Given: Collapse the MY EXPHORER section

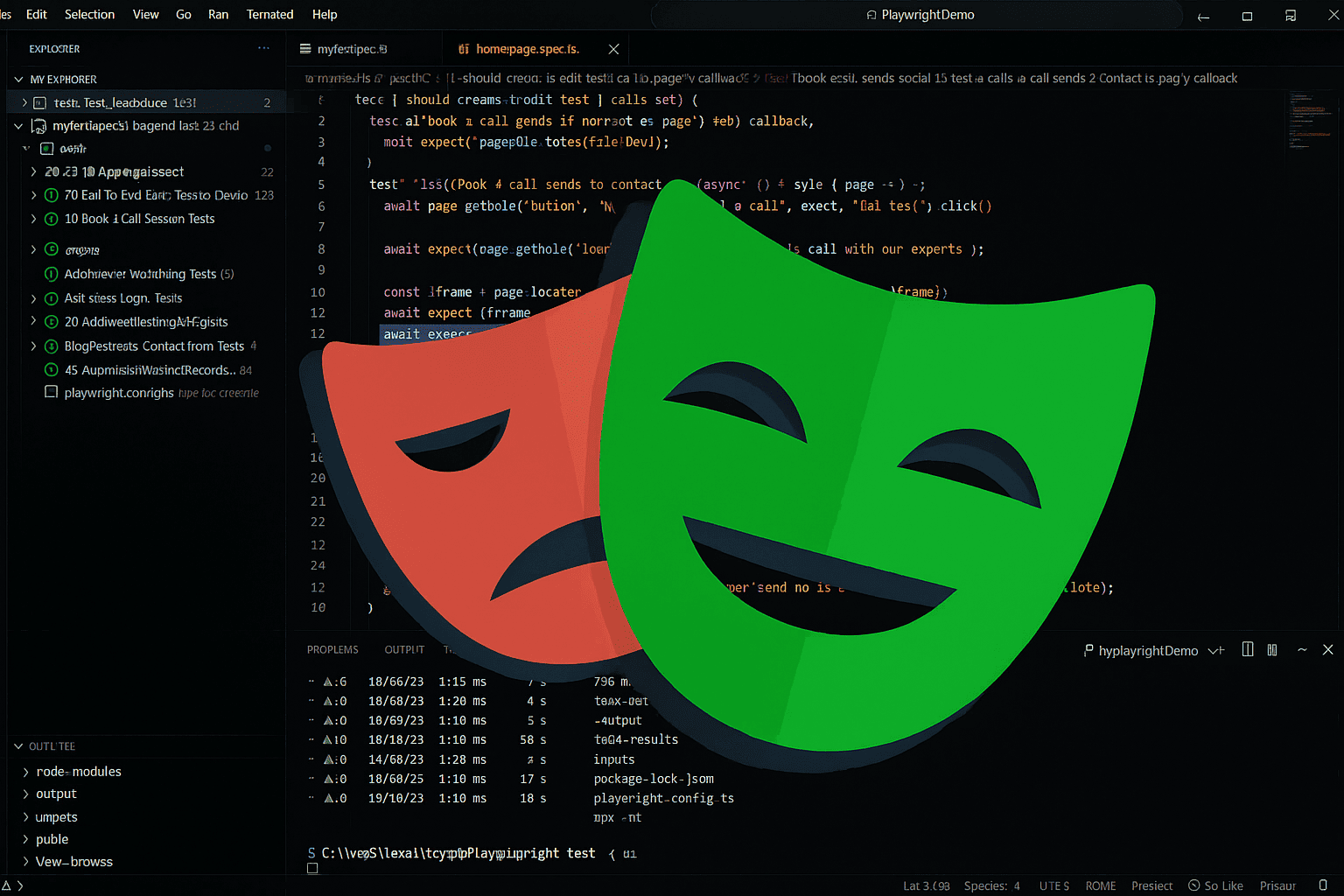Looking at the screenshot, I should (18, 80).
